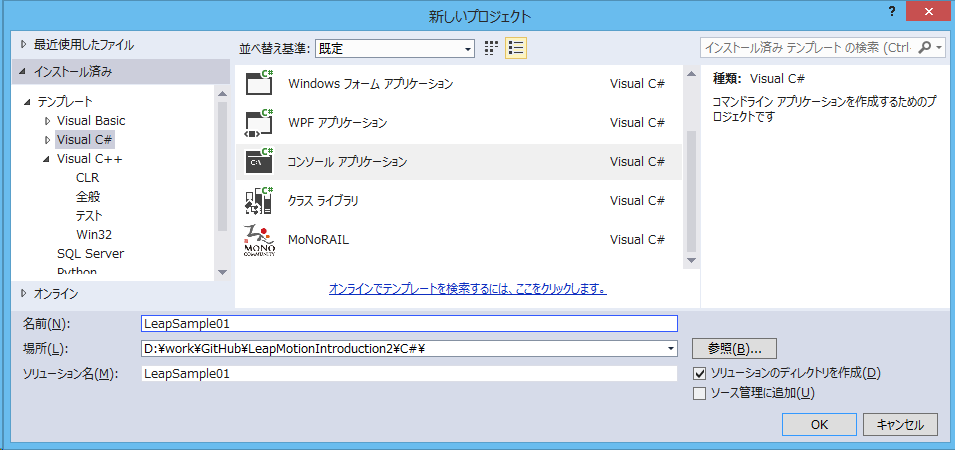Switch to medium icons list view
The height and width of the screenshot is (450, 955).
pyautogui.click(x=516, y=47)
